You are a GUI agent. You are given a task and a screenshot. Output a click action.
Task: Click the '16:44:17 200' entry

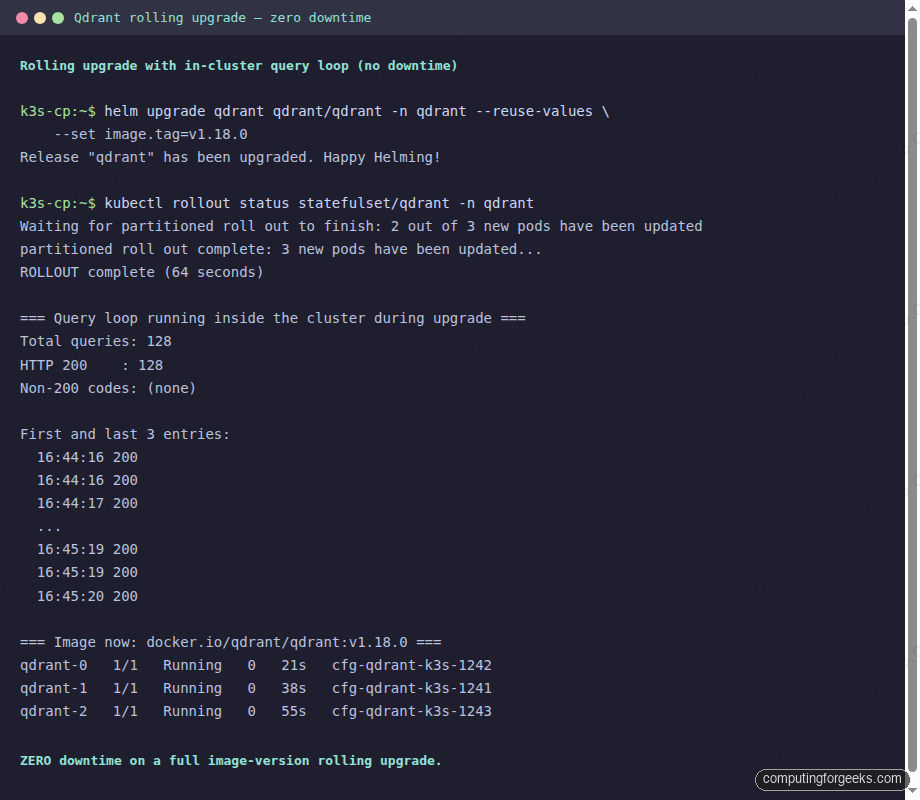click(x=87, y=504)
